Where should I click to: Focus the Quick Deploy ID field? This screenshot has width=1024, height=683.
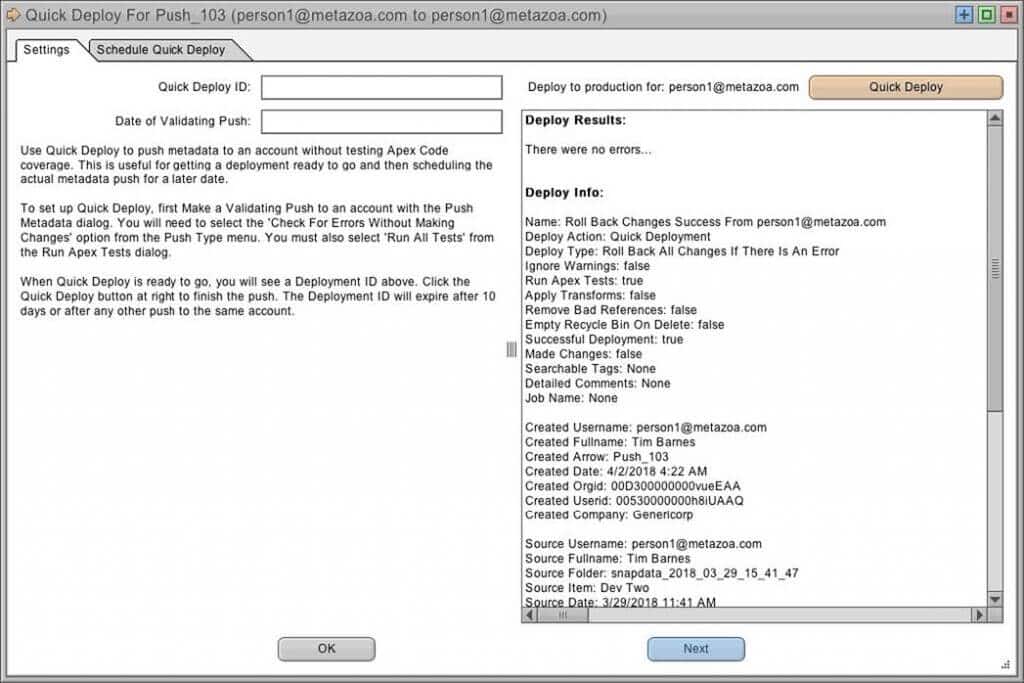pos(381,87)
